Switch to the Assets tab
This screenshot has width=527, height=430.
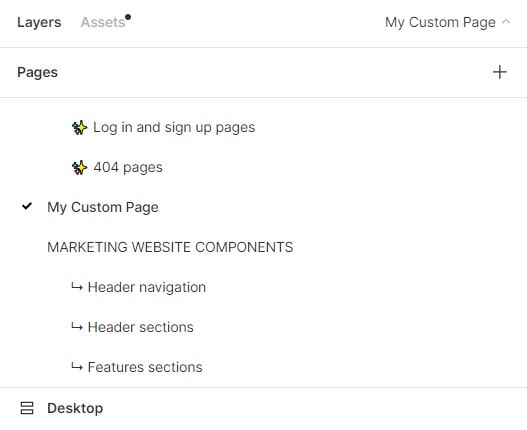[x=103, y=23]
